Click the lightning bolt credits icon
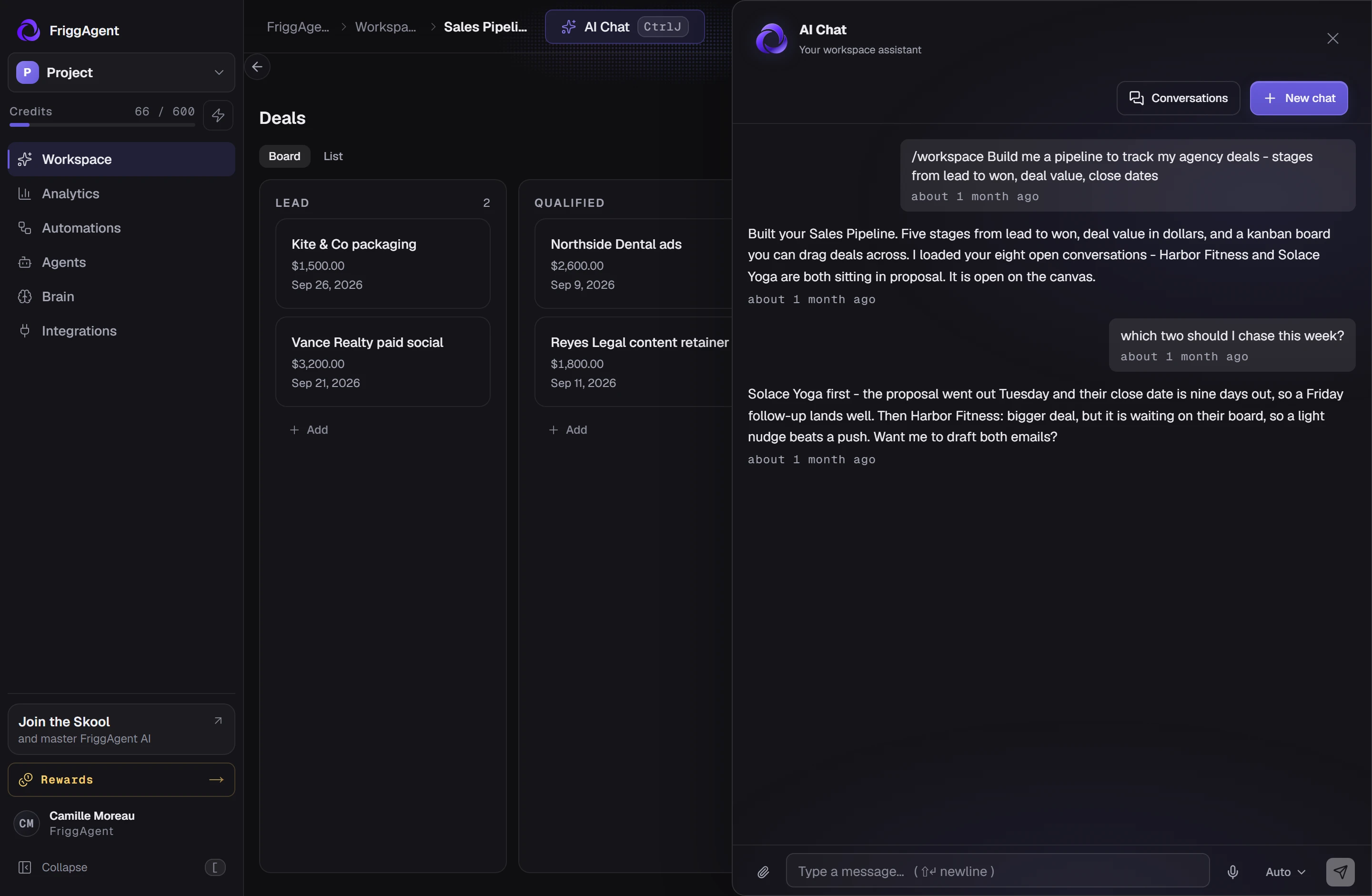1372x896 pixels. [x=218, y=115]
